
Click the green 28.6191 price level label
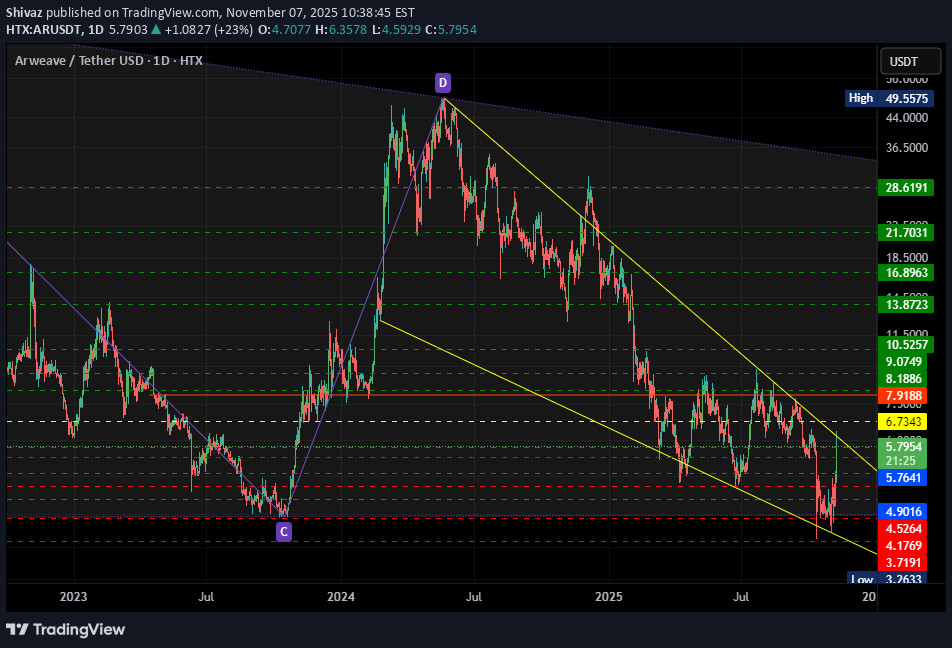point(905,187)
